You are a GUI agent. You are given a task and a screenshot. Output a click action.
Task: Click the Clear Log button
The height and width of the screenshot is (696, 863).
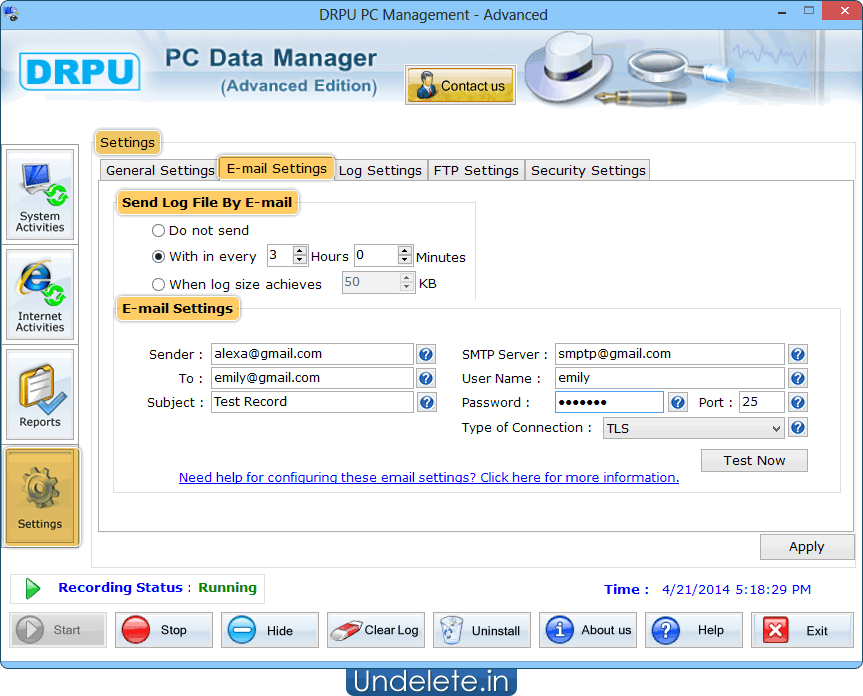376,630
